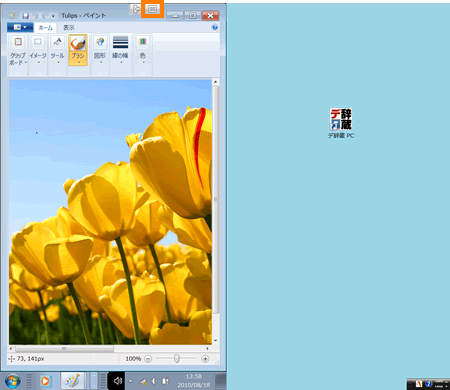Open the 線の幅 (line width) dropdown

(120, 50)
